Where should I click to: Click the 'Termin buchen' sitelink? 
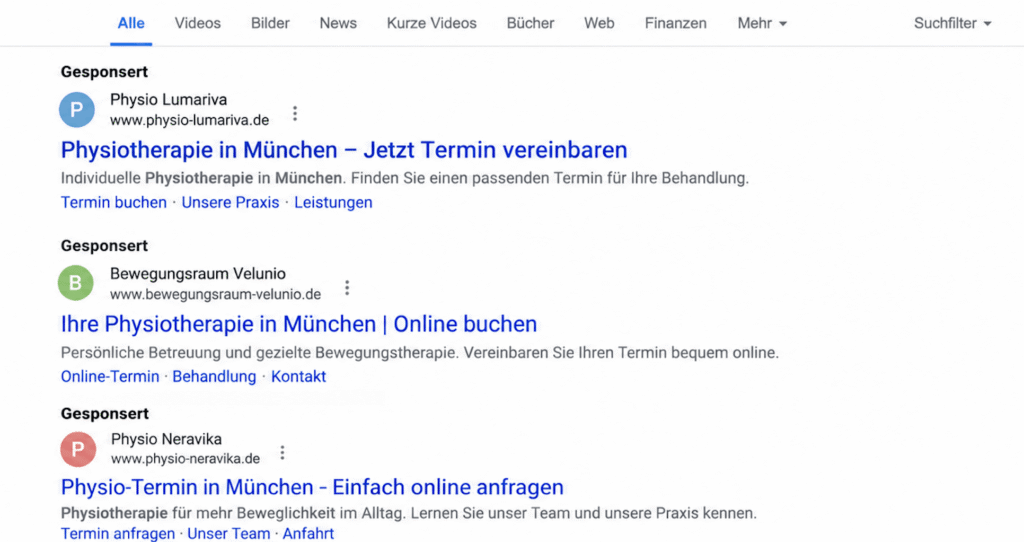pos(114,202)
